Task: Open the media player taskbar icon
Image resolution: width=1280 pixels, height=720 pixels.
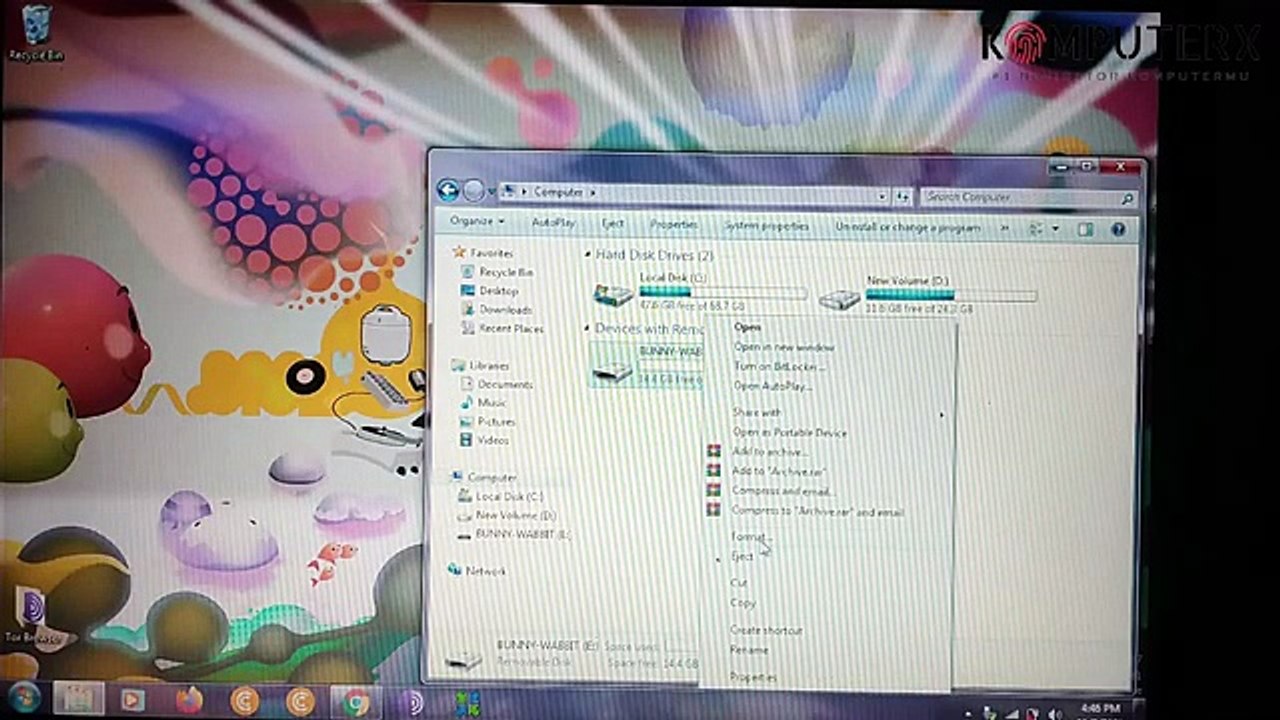Action: [x=133, y=700]
